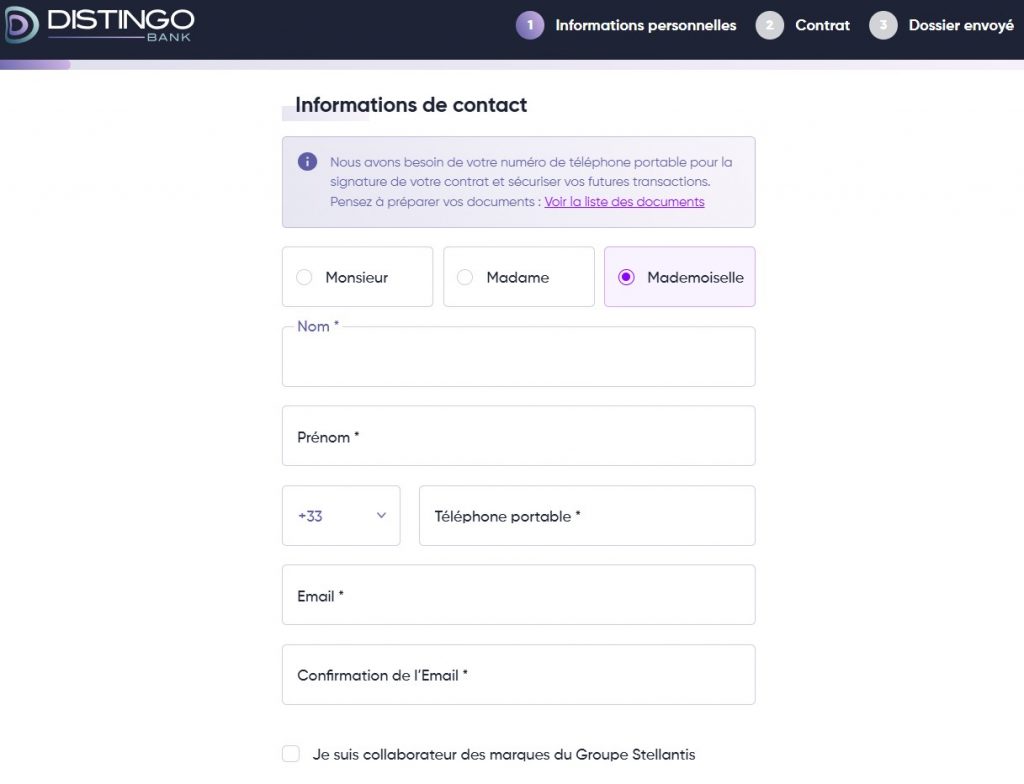Image resolution: width=1024 pixels, height=784 pixels.
Task: Open the Voir la liste des documents link
Action: tap(624, 202)
